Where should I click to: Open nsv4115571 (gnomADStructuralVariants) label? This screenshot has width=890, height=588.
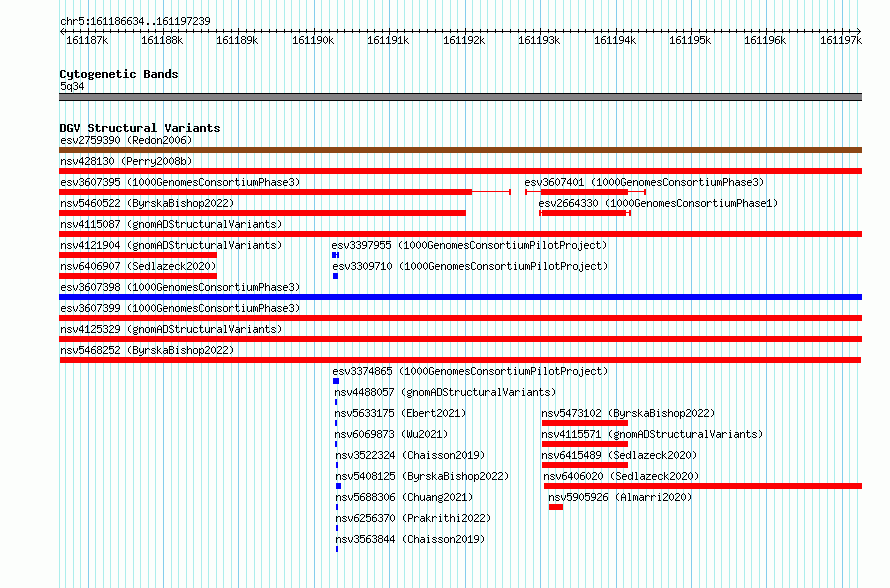652,434
